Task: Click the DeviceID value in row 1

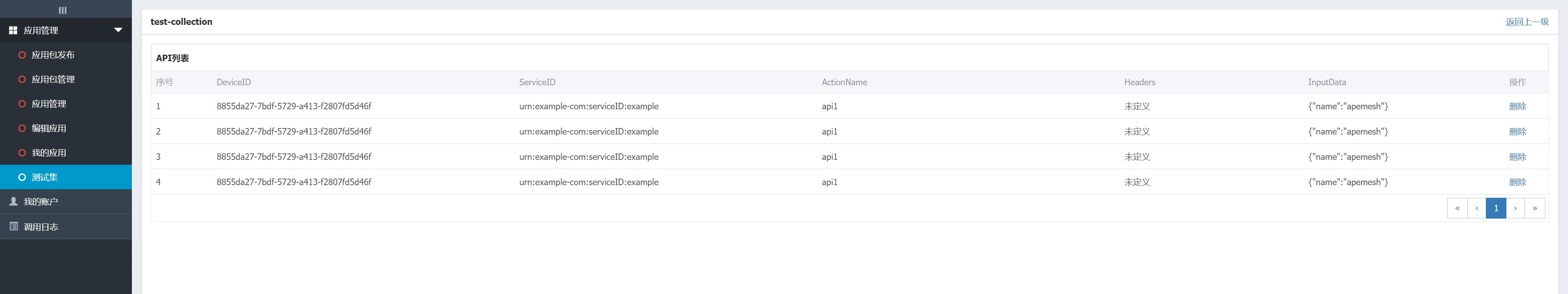Action: click(294, 106)
